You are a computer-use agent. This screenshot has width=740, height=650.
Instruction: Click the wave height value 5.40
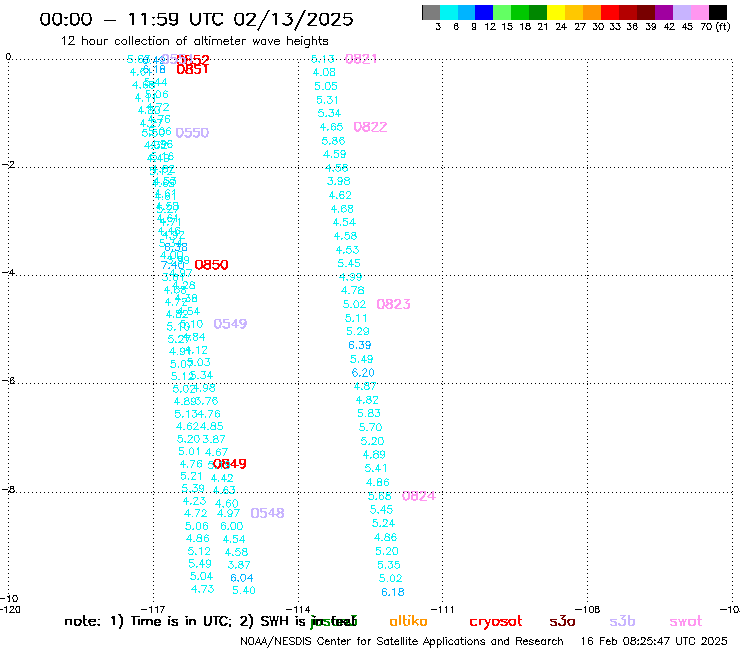click(x=244, y=590)
